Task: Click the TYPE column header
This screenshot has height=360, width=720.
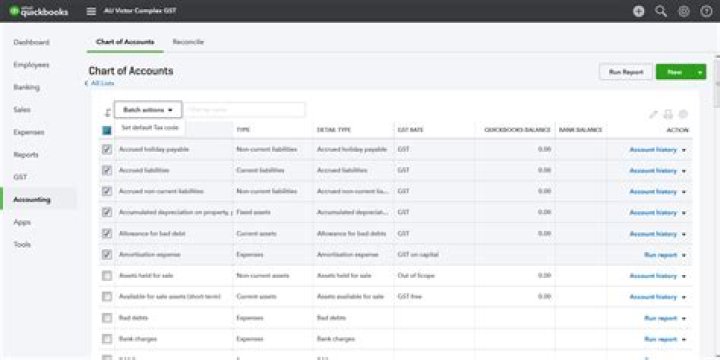Action: 243,130
